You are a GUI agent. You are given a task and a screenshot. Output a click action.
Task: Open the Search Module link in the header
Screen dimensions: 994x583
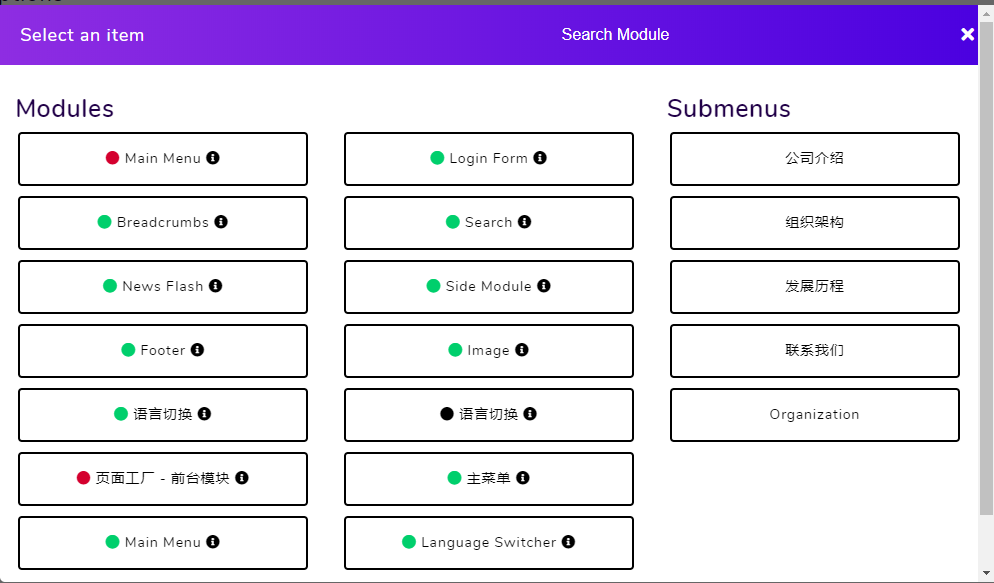[x=615, y=34]
